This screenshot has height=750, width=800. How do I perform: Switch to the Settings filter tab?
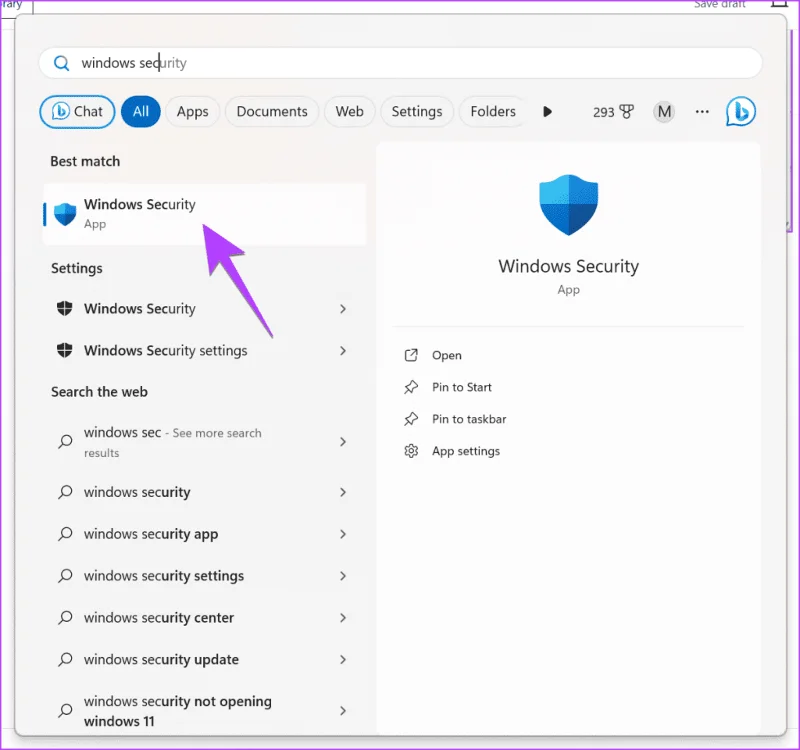[x=417, y=111]
